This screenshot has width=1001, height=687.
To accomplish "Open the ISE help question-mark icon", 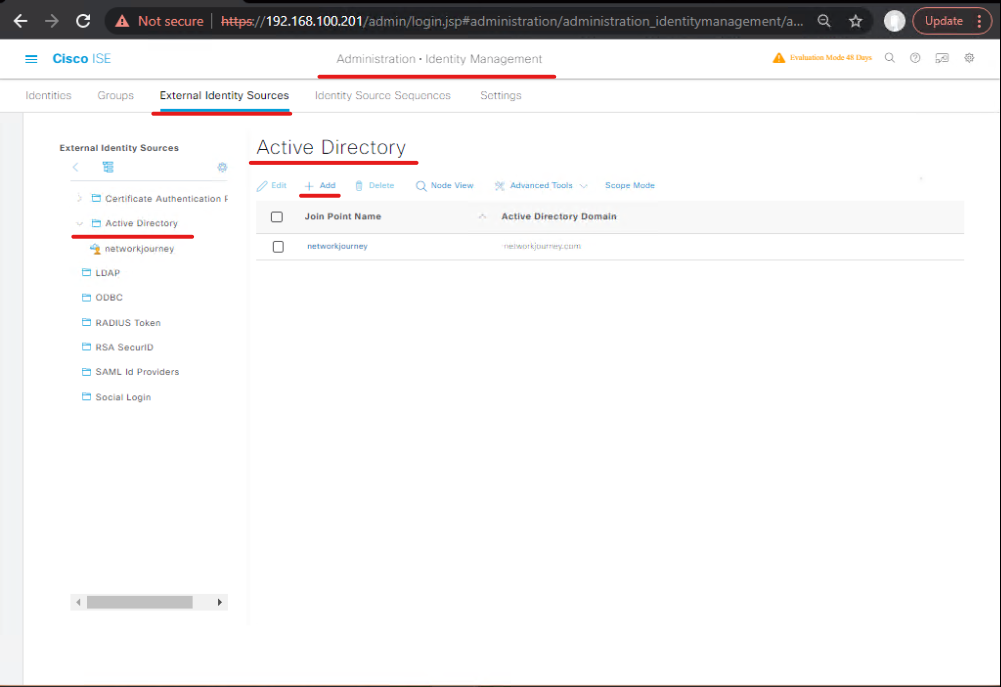I will [915, 58].
